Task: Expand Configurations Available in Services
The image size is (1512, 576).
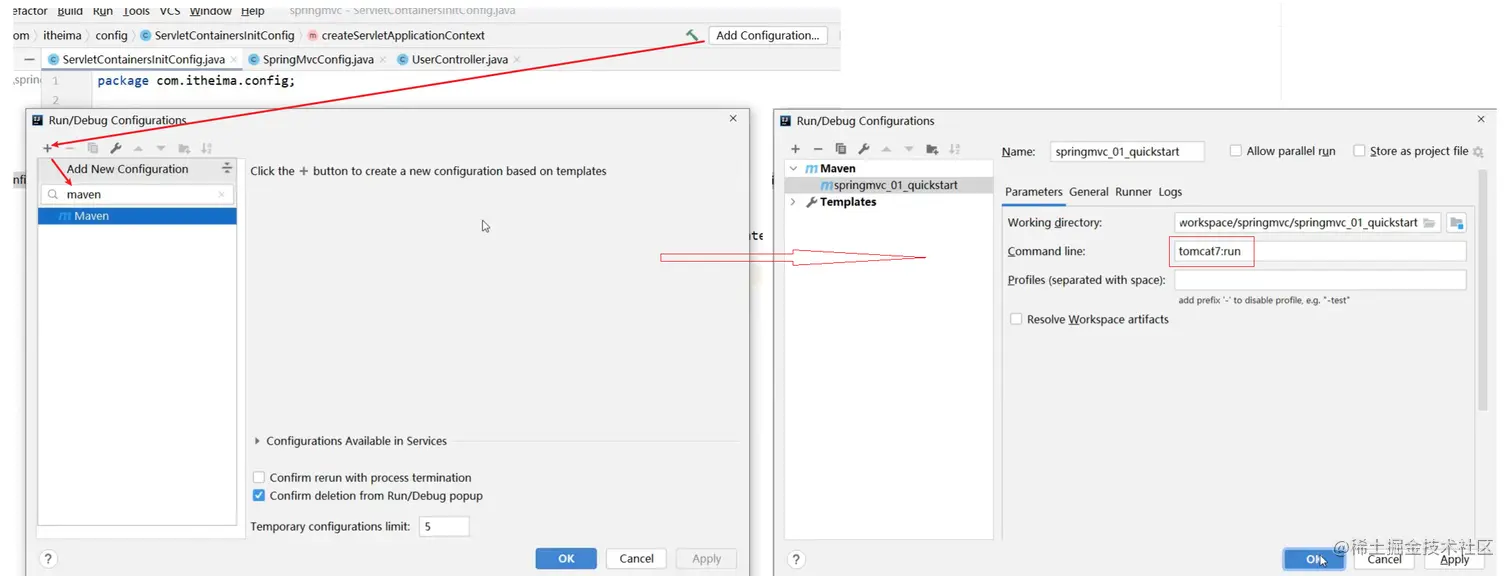Action: coord(258,441)
